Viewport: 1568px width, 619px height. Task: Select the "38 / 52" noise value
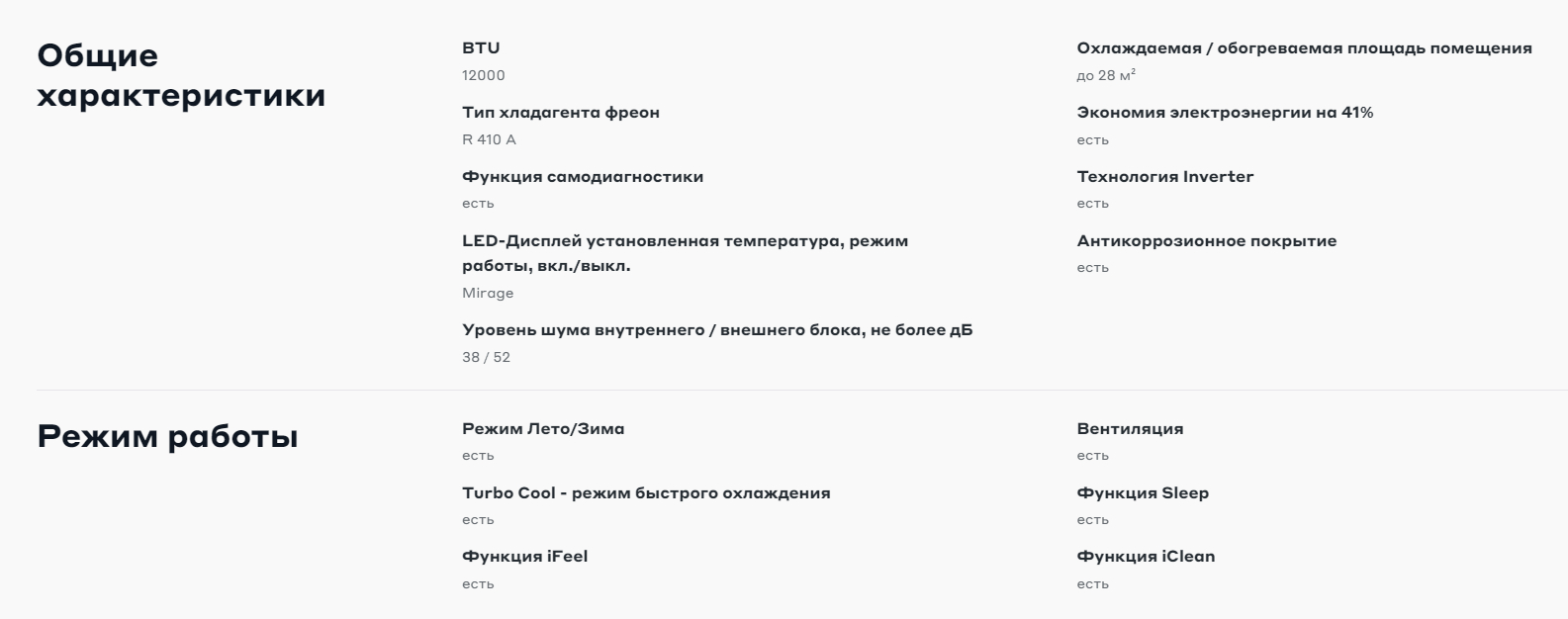coord(486,357)
